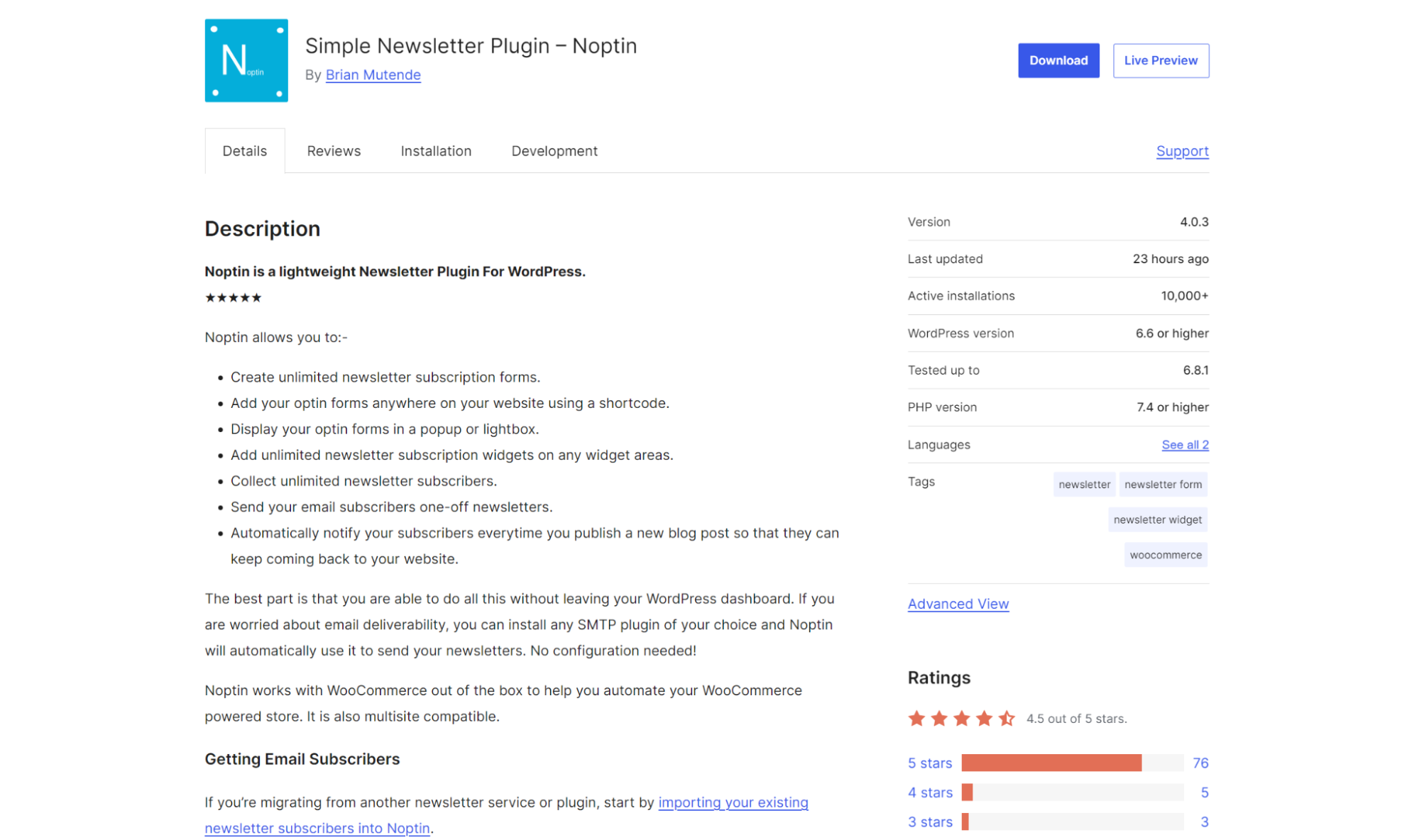Viewport: 1419px width, 840px height.
Task: Click the bullet Display your optin forms in popup
Action: coord(385,429)
